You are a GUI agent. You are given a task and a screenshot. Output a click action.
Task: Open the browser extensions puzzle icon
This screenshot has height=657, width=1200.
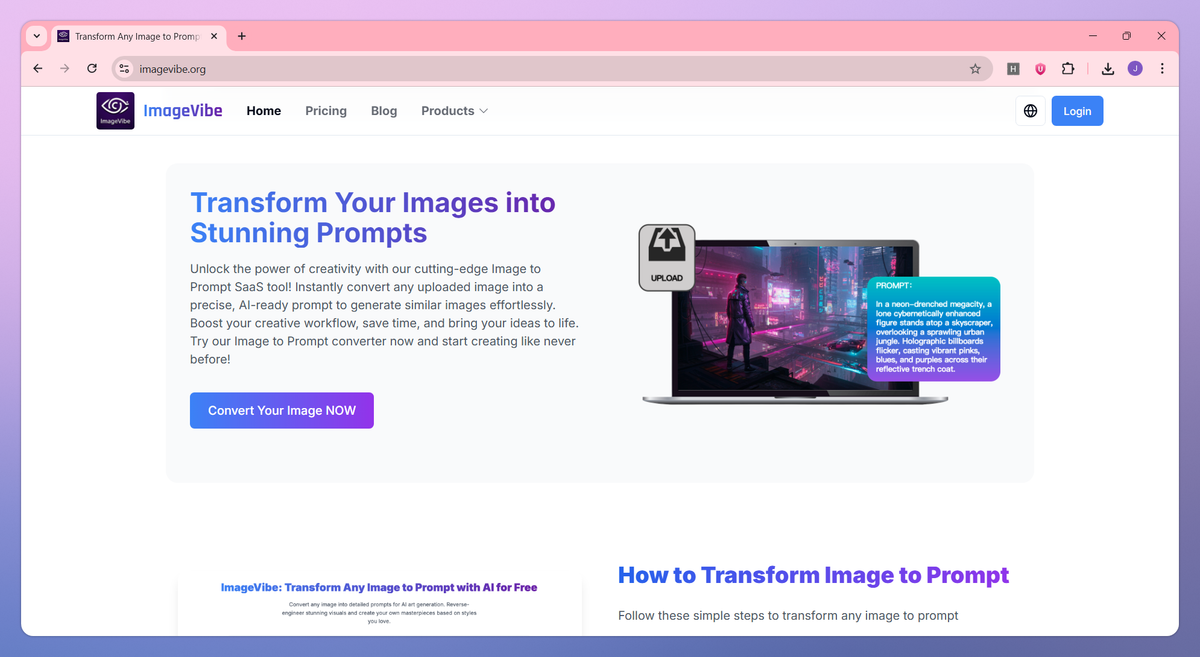(1068, 68)
